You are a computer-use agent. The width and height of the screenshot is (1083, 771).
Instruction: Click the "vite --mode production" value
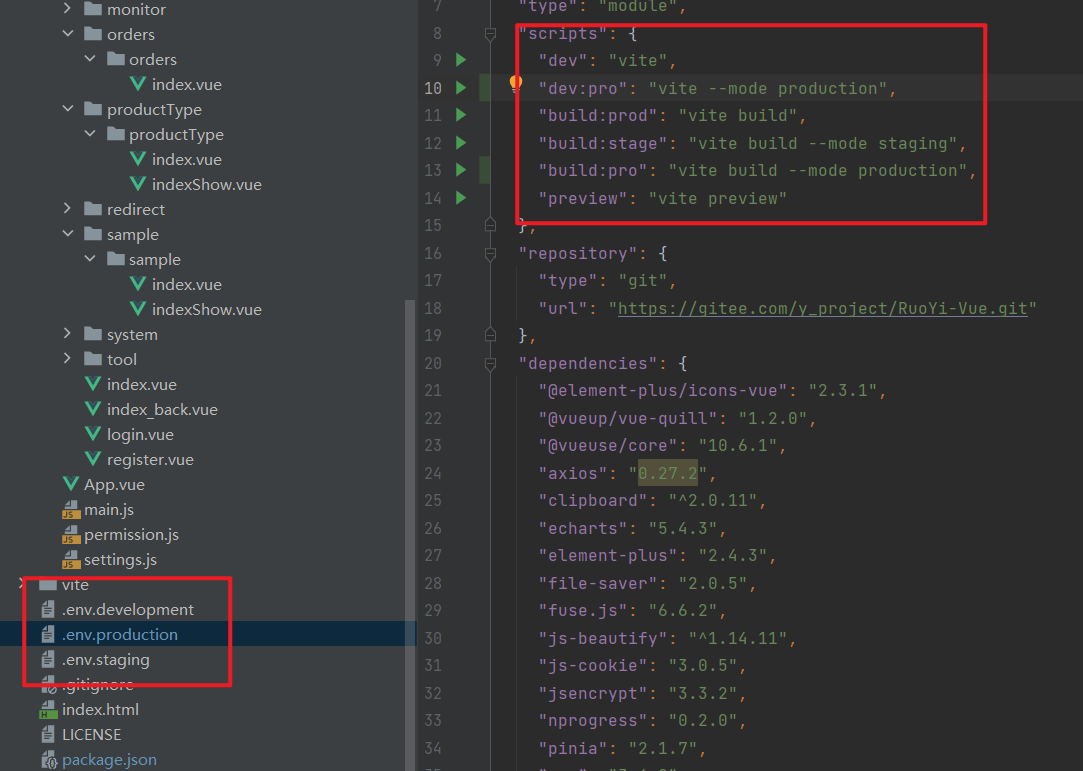coord(768,88)
